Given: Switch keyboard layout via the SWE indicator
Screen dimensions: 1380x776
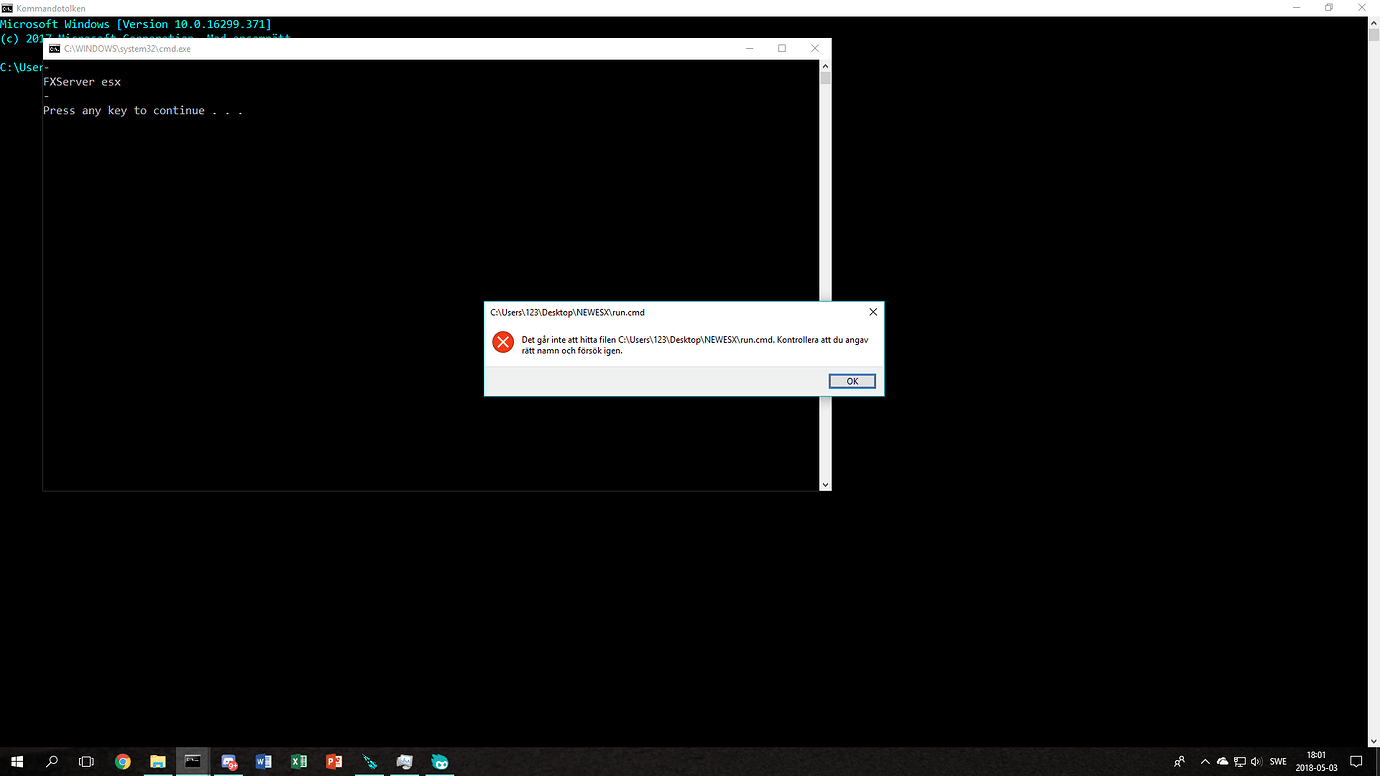Looking at the screenshot, I should [x=1278, y=761].
